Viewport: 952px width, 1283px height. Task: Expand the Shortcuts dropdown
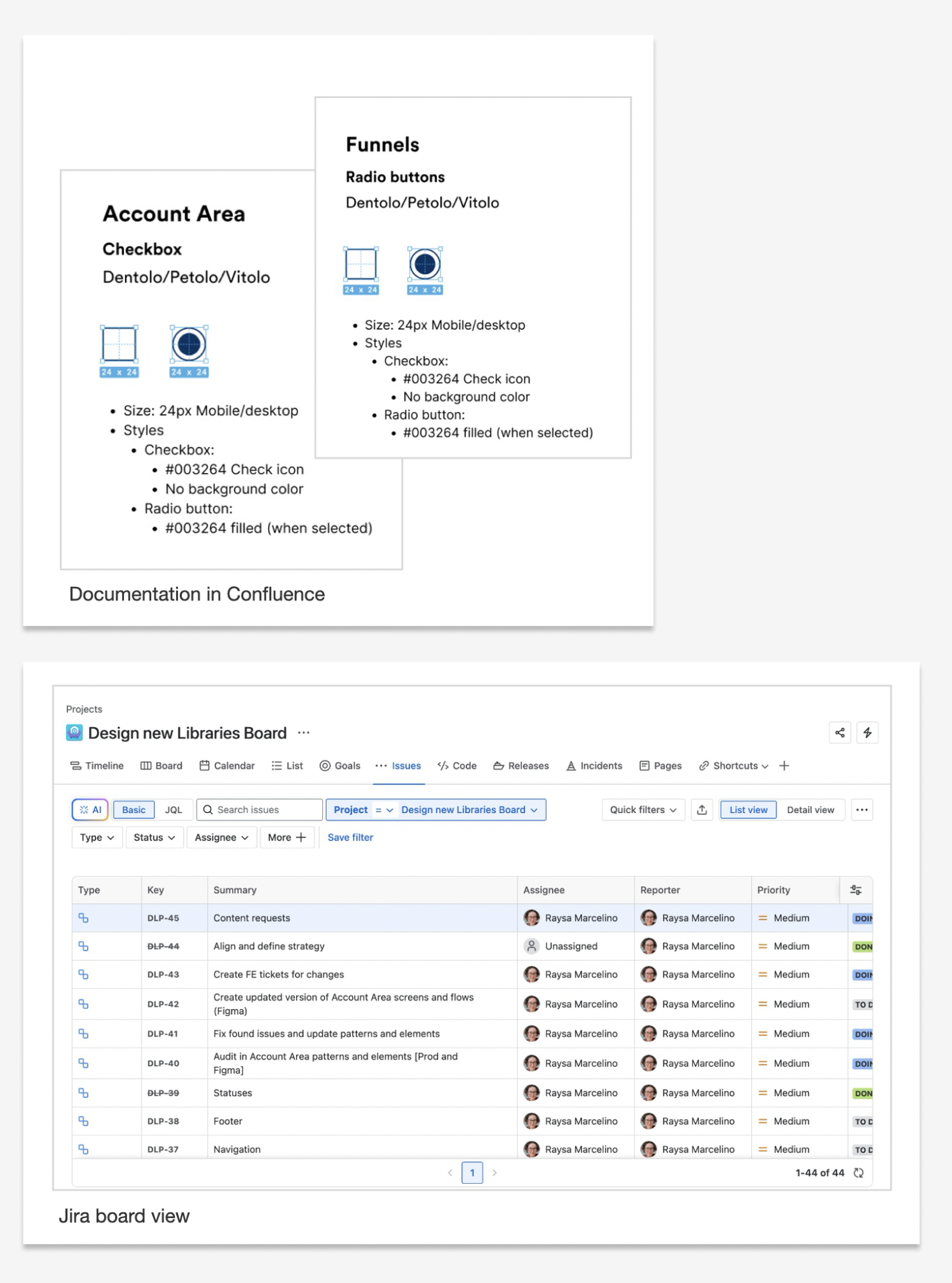click(734, 765)
